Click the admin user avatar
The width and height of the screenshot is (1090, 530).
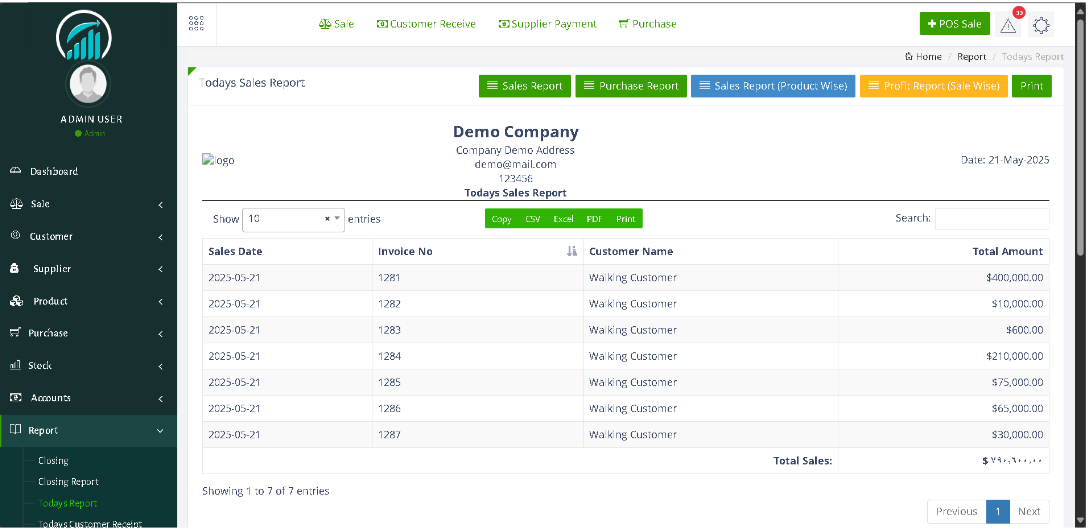88,84
